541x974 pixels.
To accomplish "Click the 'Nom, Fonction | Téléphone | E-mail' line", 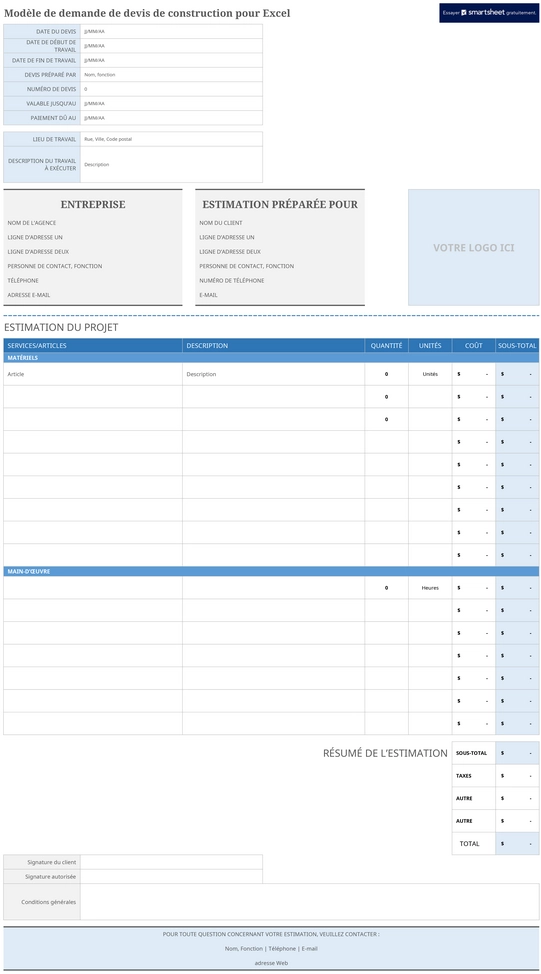I will click(271, 949).
